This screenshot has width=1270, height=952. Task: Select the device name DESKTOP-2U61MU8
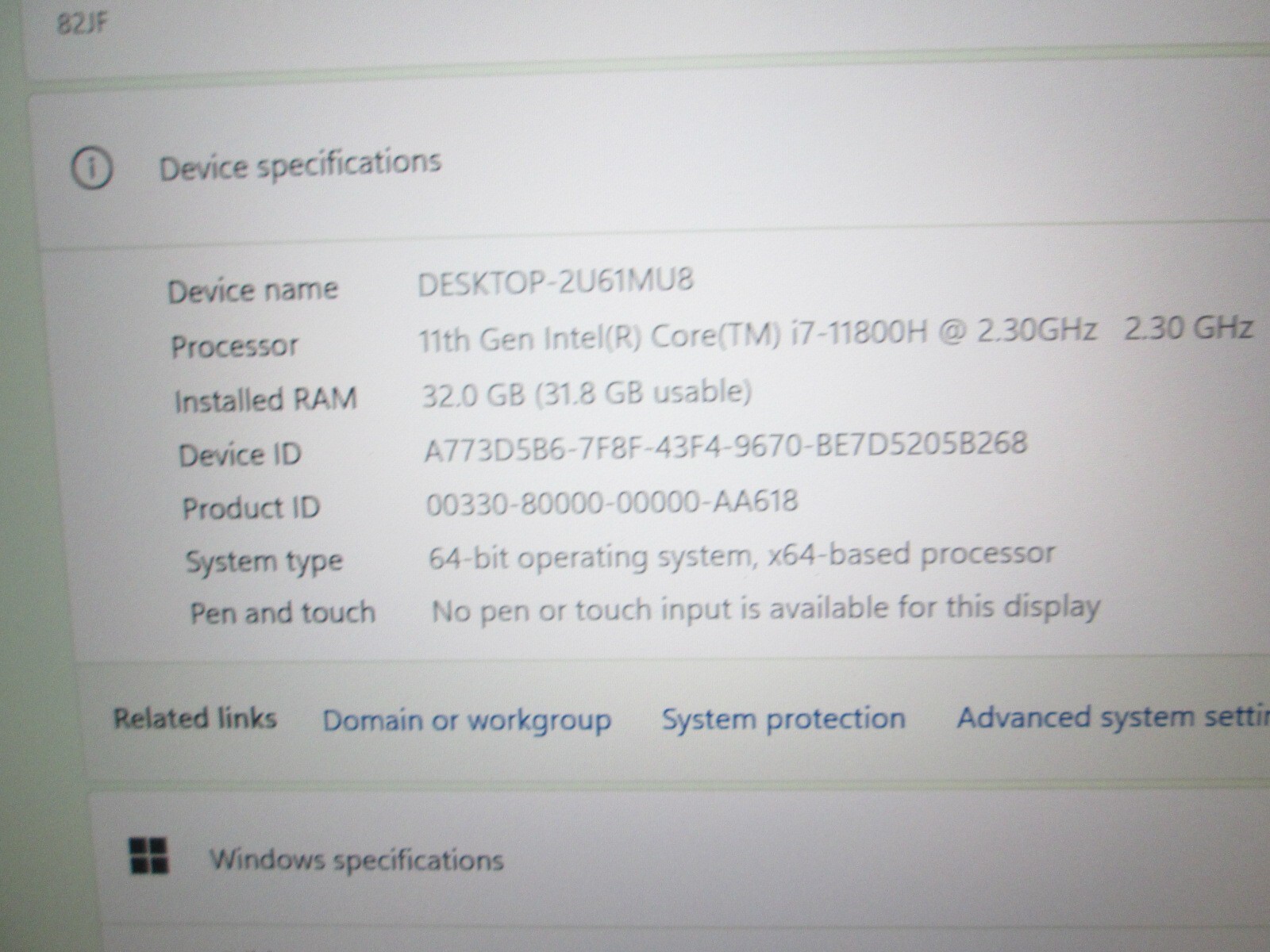(556, 281)
